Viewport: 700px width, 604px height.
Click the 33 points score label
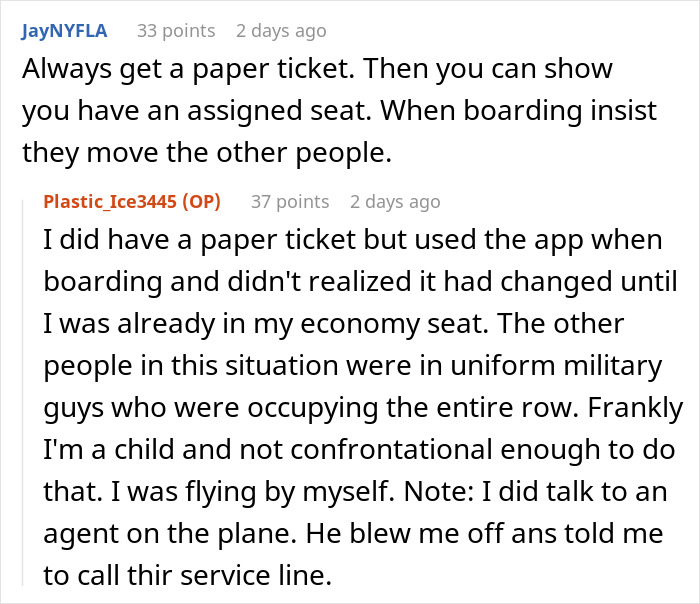coord(175,31)
